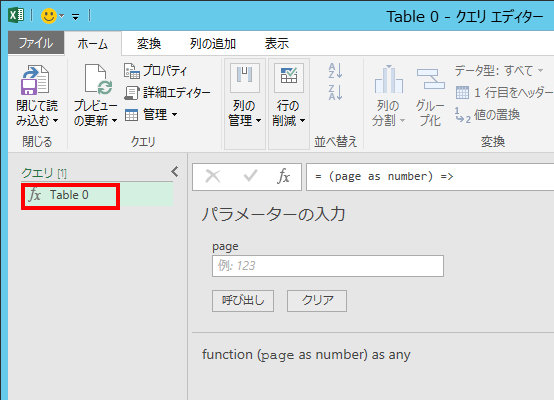The image size is (554, 400).
Task: Click the fx function icon in formula bar
Action: (284, 176)
